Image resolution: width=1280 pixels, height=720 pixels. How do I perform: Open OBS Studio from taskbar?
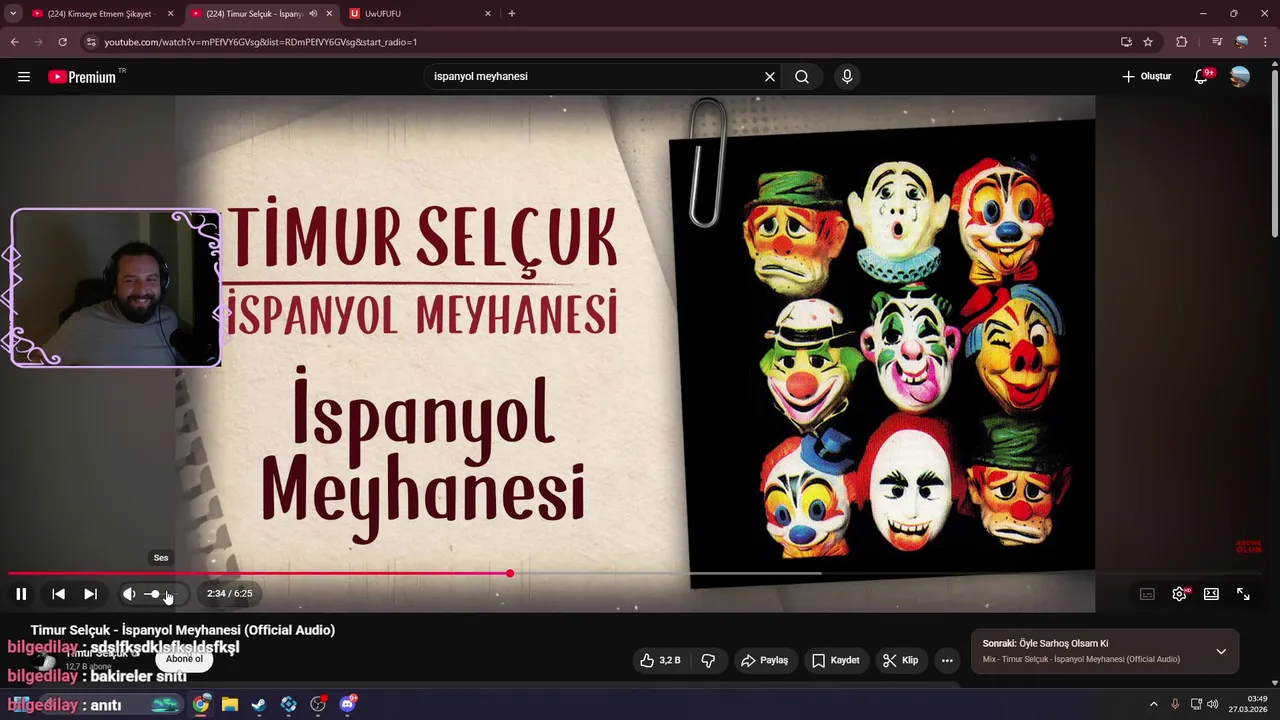[x=318, y=704]
